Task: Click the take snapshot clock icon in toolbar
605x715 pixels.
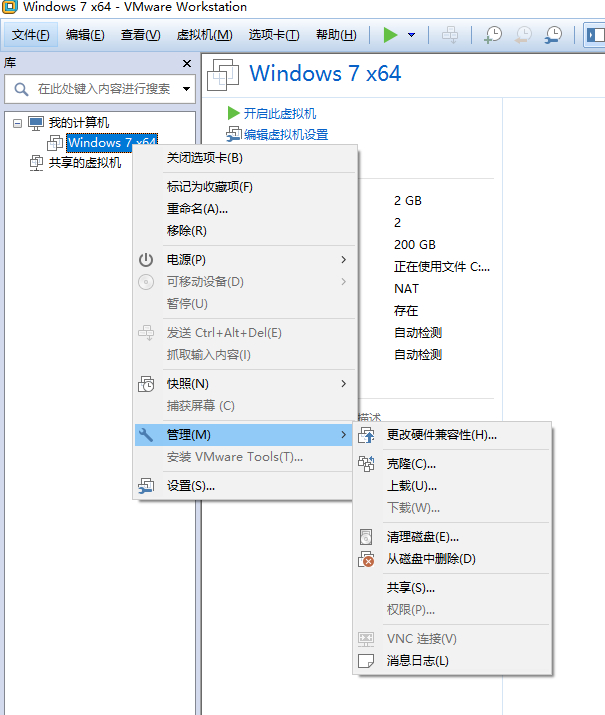Action: 493,35
